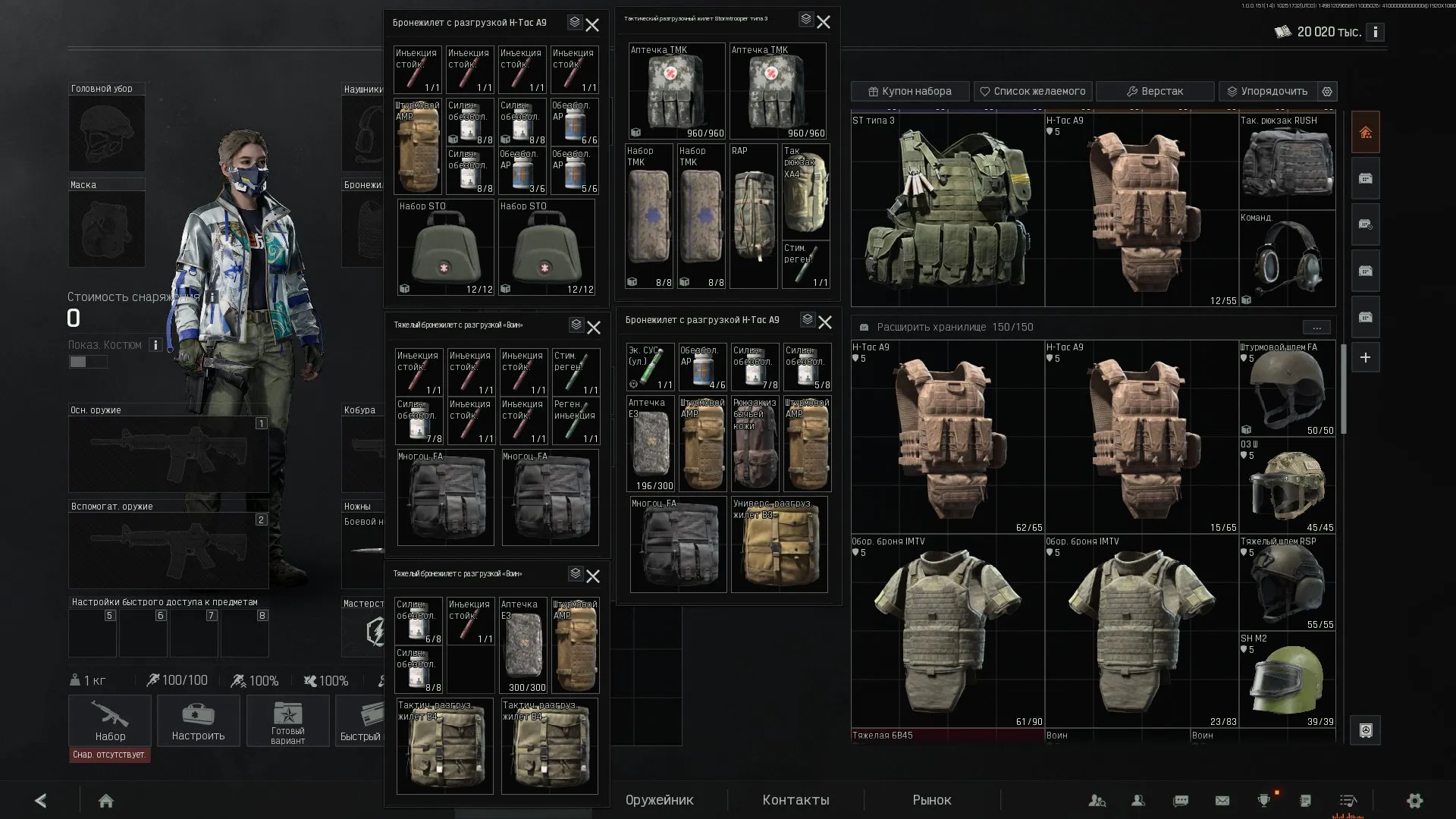Click the Упорядочить sort button
Screen dimensions: 1456x819
pyautogui.click(x=1268, y=91)
